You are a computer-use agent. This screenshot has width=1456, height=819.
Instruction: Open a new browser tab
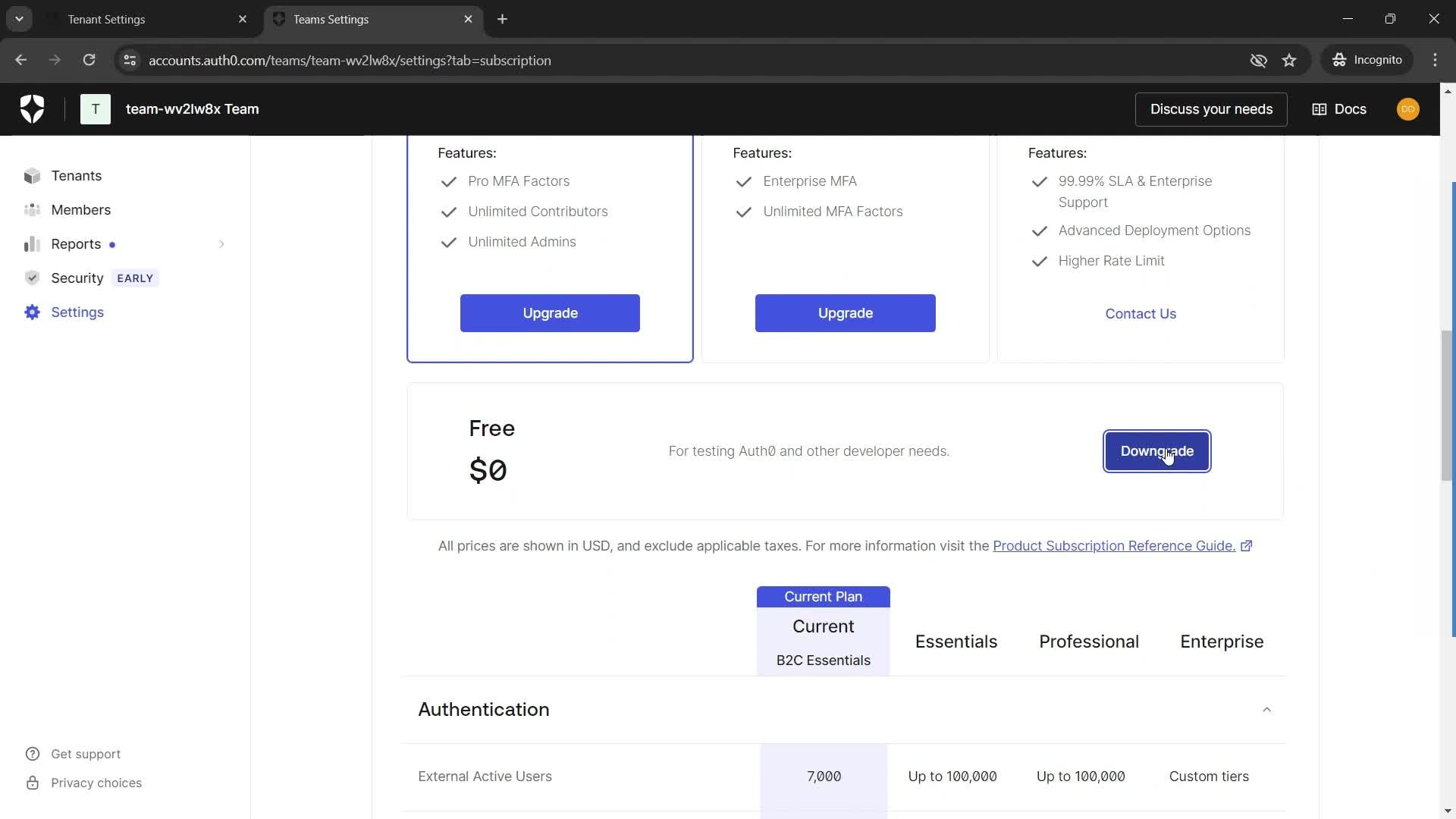click(502, 19)
